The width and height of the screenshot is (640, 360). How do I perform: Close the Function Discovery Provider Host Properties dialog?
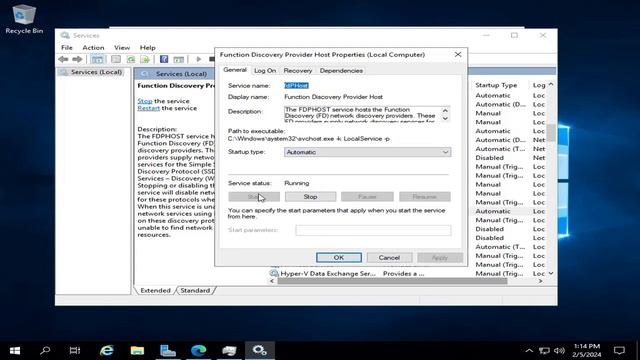click(458, 54)
